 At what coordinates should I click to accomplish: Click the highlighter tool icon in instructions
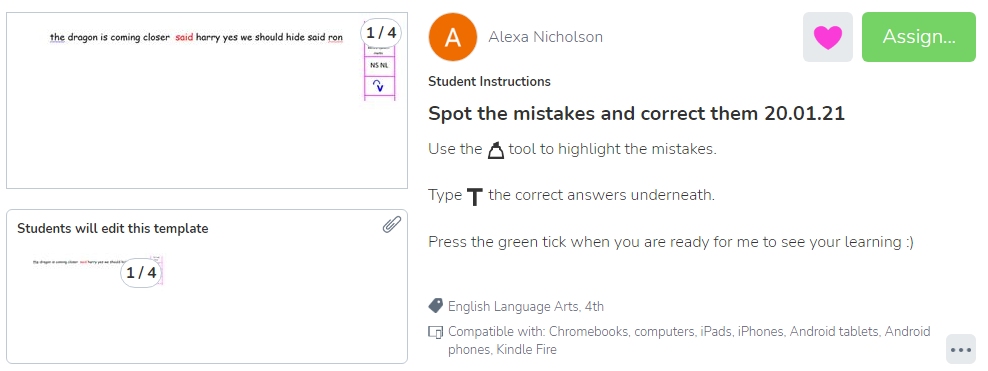496,151
